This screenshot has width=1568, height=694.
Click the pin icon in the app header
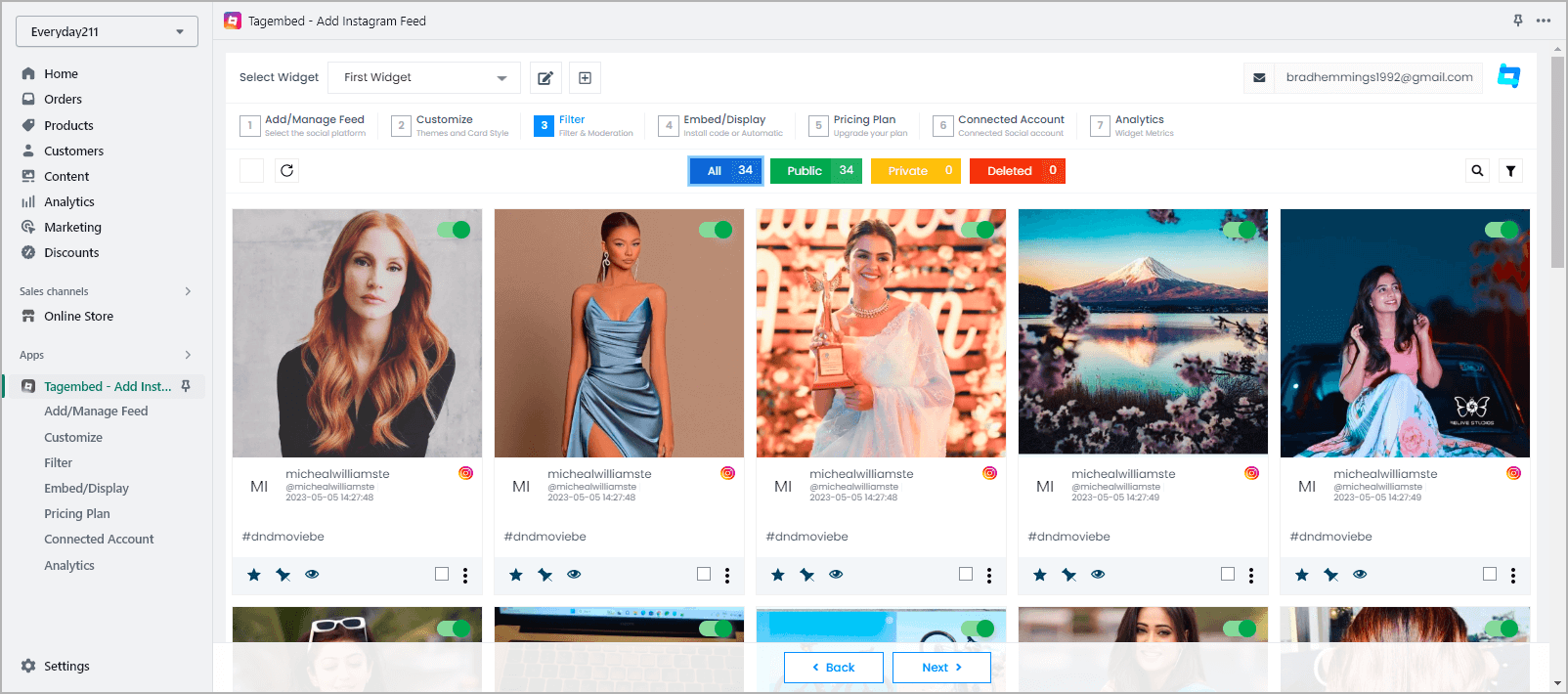tap(1518, 21)
